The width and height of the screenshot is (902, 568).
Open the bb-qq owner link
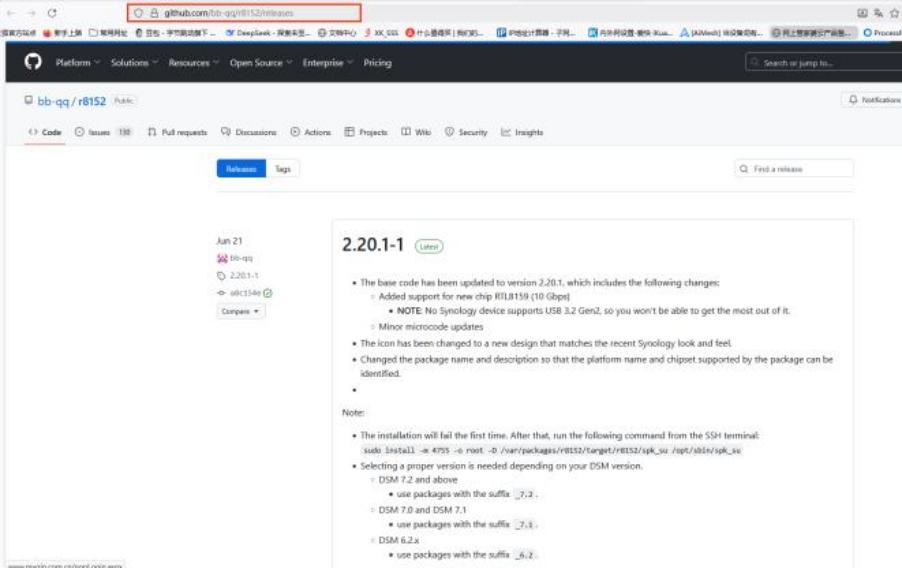(x=53, y=101)
